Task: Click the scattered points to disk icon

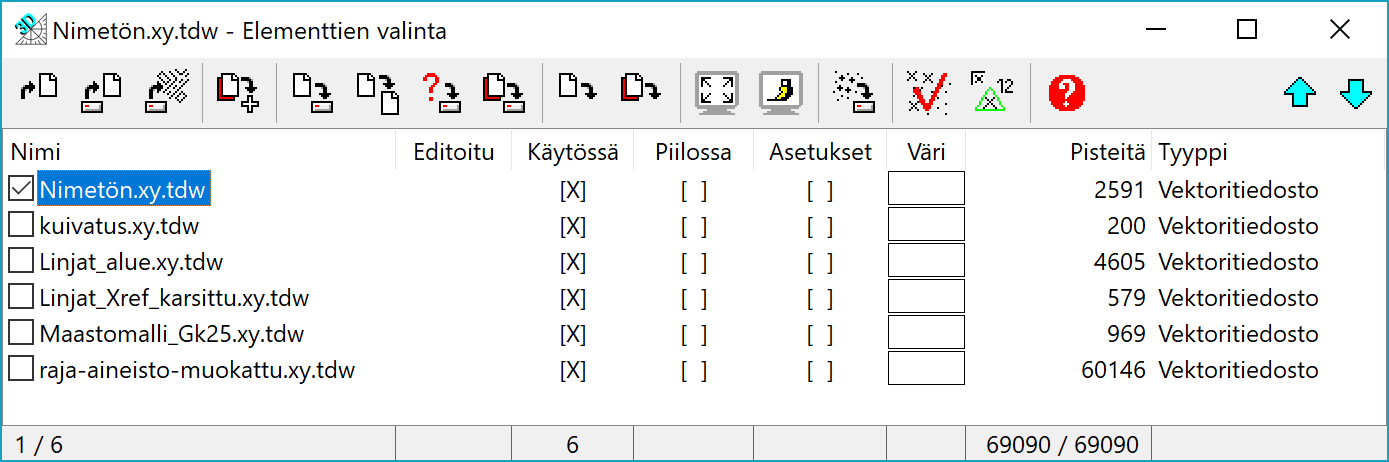Action: (853, 93)
